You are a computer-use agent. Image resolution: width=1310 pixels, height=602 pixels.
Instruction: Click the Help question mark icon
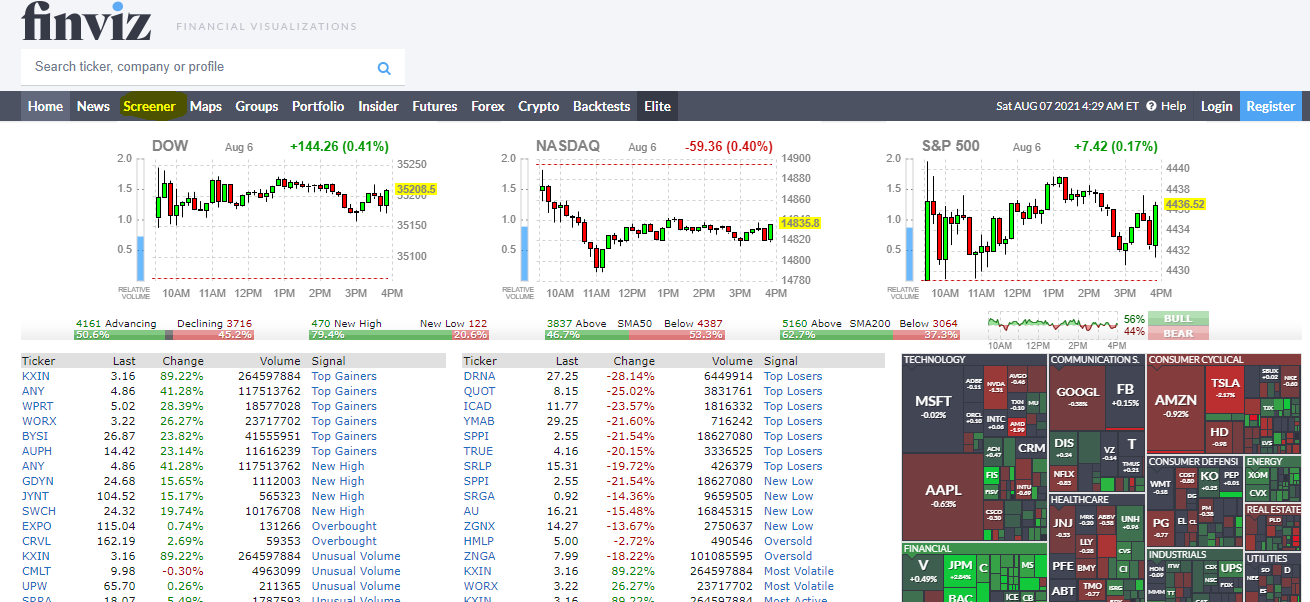point(1151,106)
